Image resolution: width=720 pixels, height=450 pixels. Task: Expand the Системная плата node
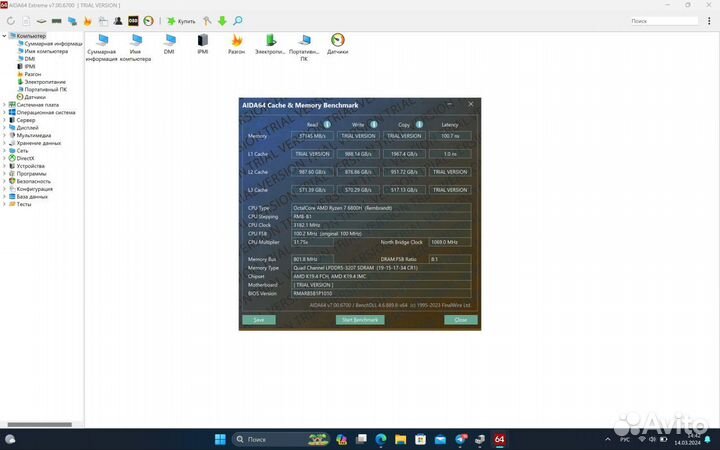tap(4, 105)
